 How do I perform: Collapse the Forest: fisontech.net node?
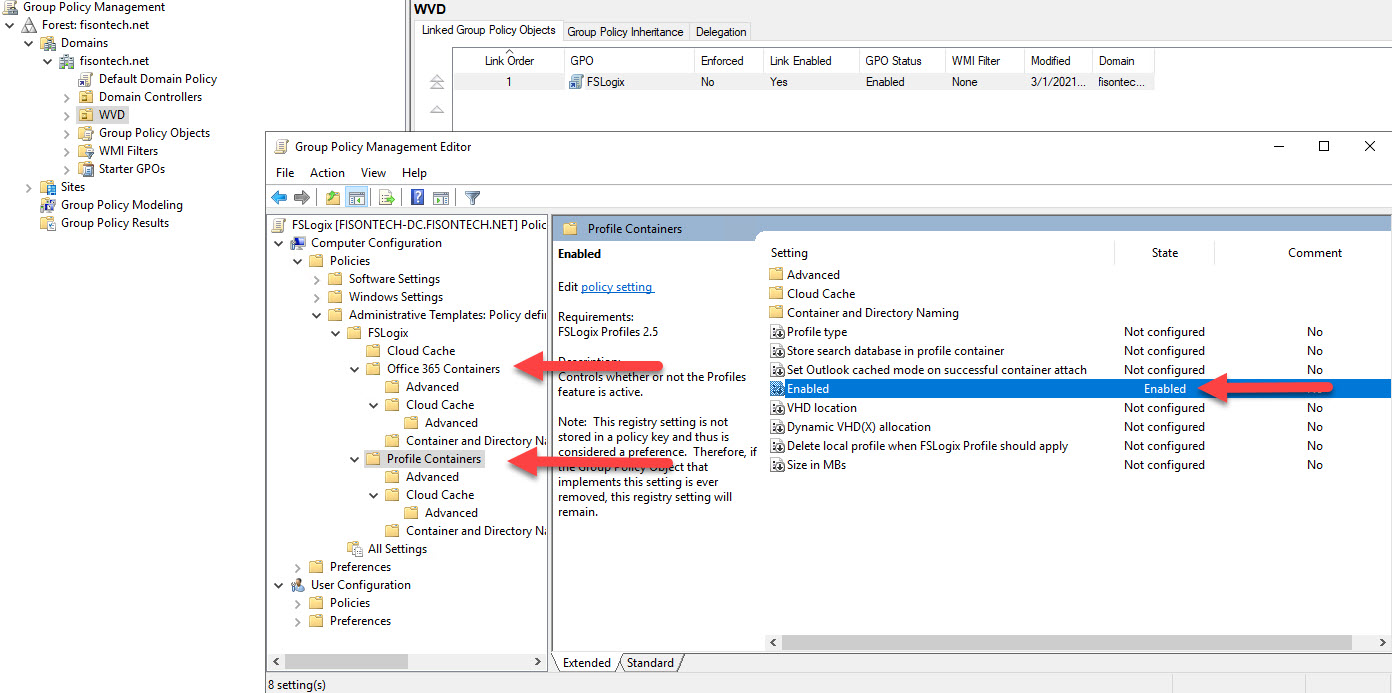click(10, 25)
